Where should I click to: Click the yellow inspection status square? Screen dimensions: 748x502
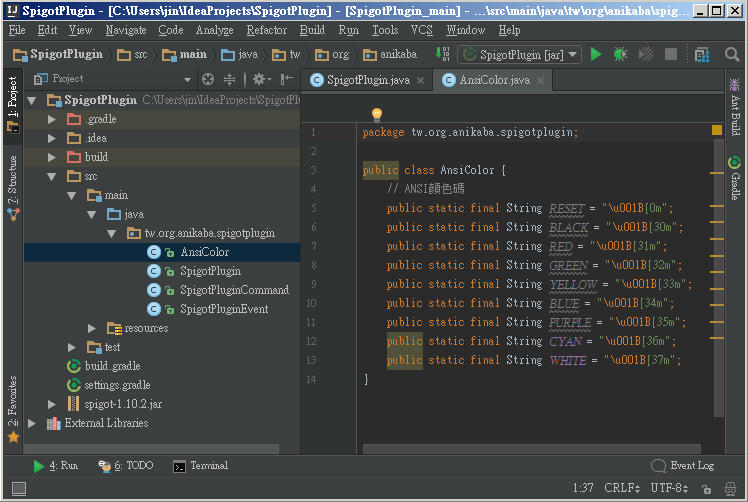(x=717, y=130)
